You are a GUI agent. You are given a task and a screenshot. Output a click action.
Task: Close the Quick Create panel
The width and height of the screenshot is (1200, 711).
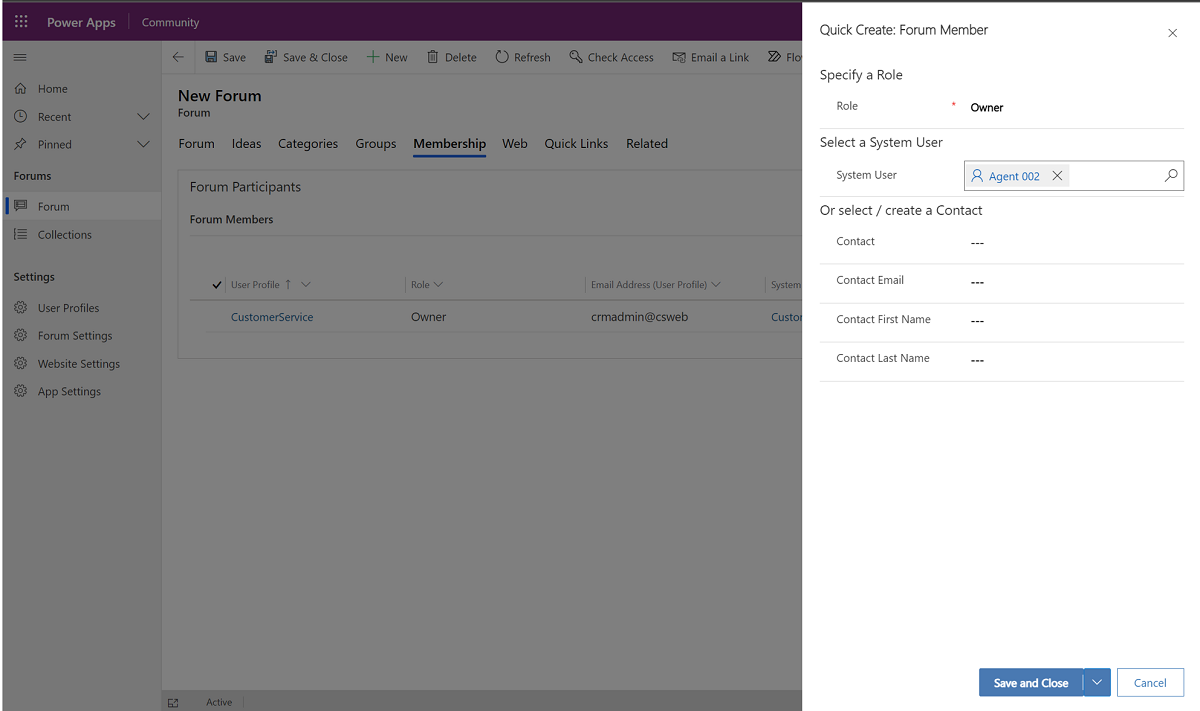point(1173,33)
